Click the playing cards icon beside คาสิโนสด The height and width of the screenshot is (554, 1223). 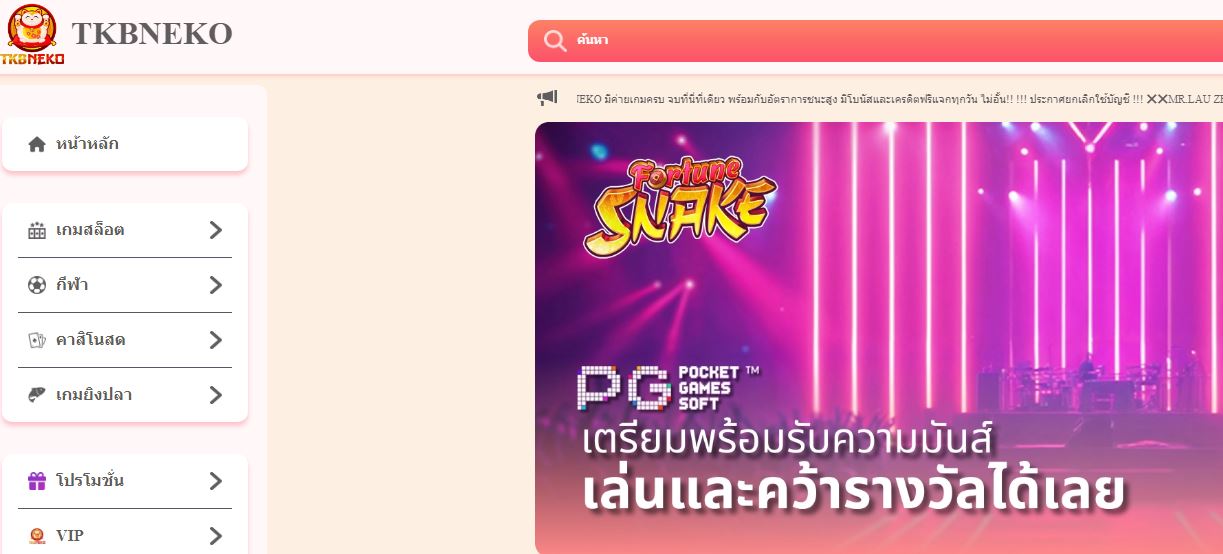(37, 340)
